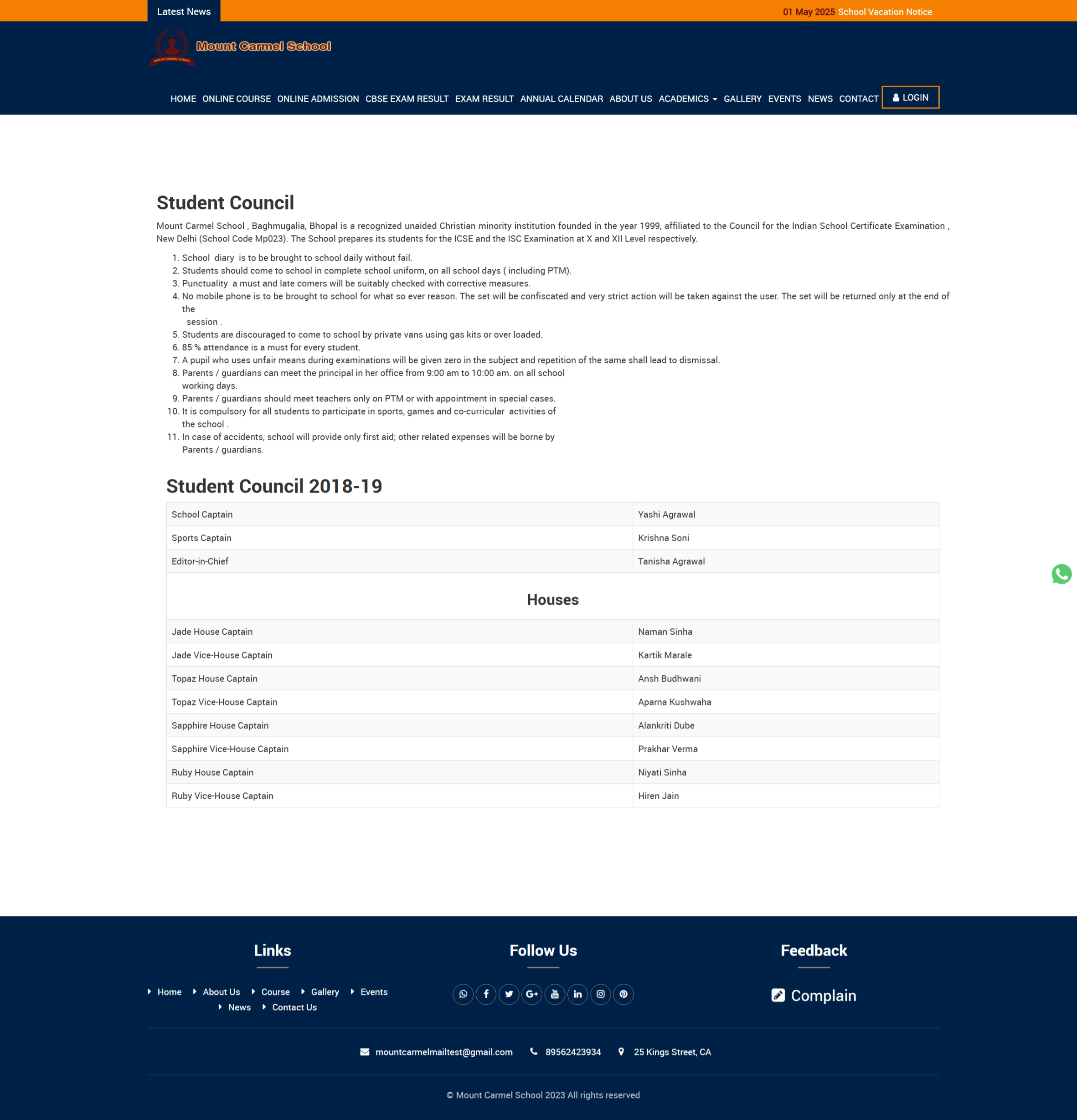Screen dimensions: 1077x1120
Task: Click the address 25 Kings Street, CA
Action: click(x=672, y=1052)
